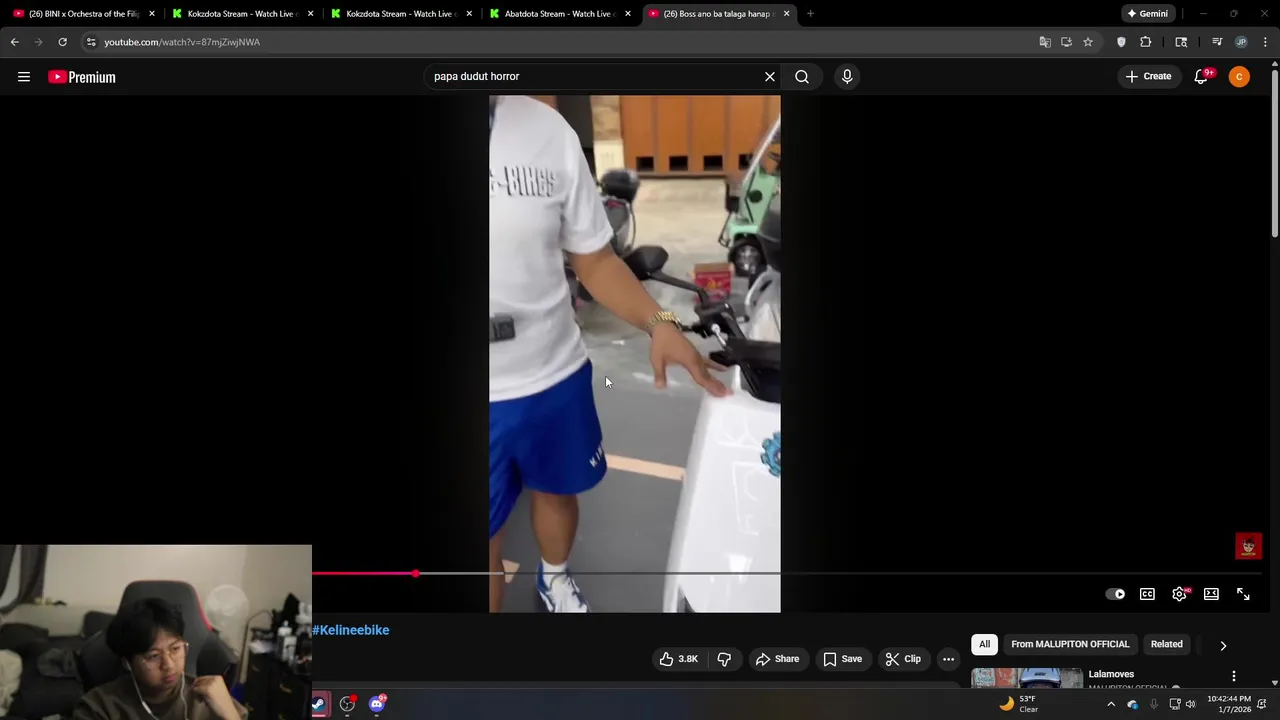Dislike the video
Viewport: 1280px width, 720px height.
click(724, 659)
